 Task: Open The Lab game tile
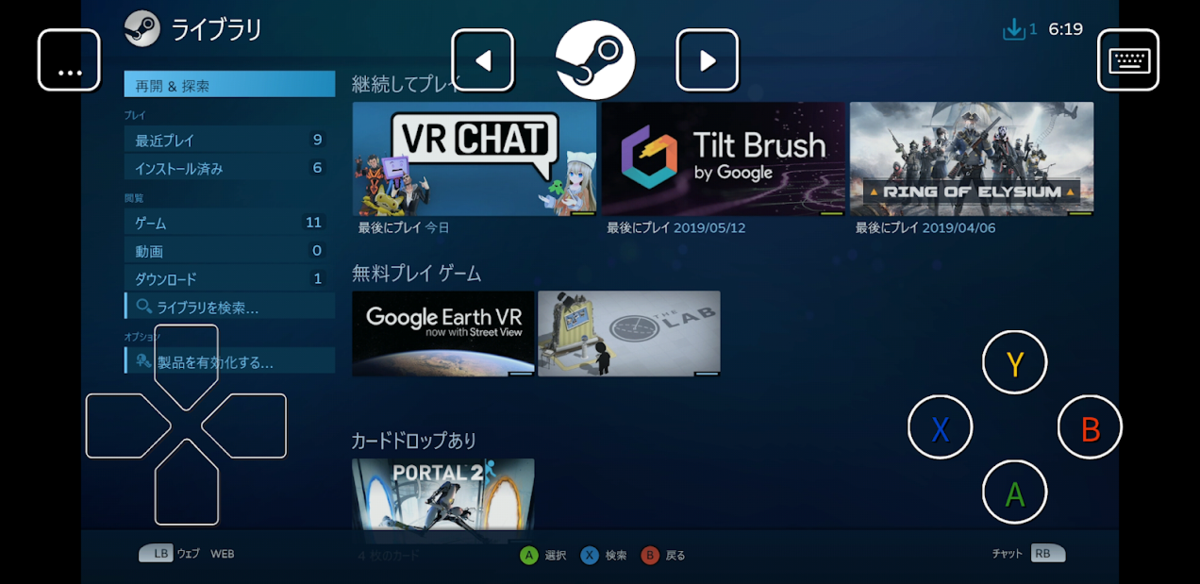[629, 334]
